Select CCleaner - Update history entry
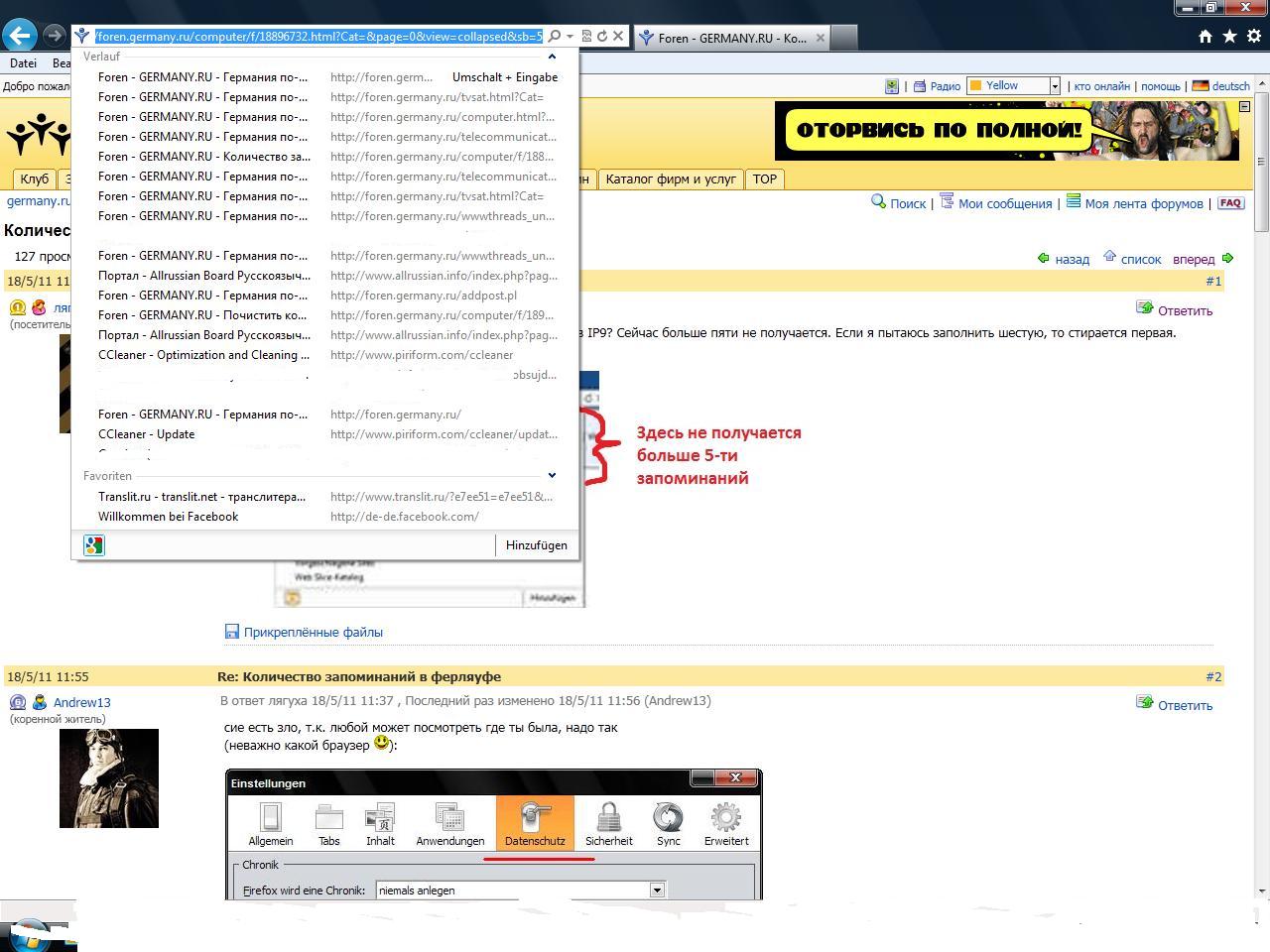Image resolution: width=1270 pixels, height=952 pixels. pos(147,434)
